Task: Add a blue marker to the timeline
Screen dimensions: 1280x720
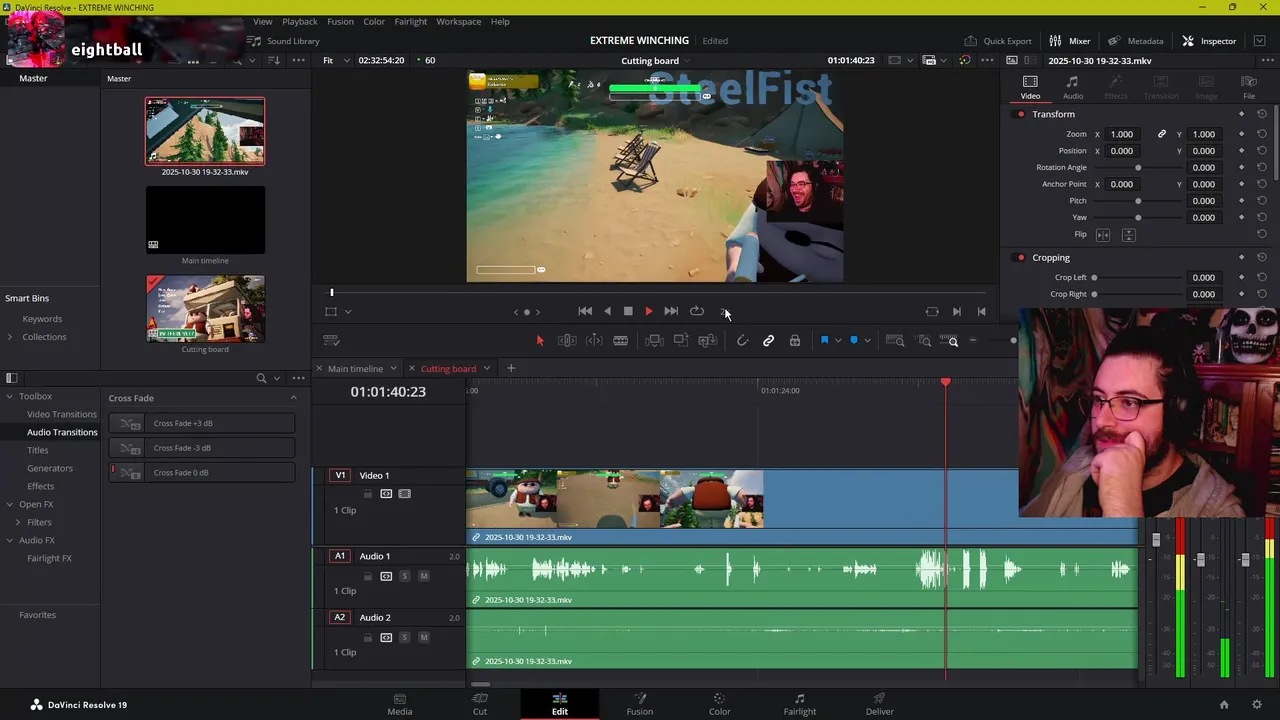Action: (853, 341)
